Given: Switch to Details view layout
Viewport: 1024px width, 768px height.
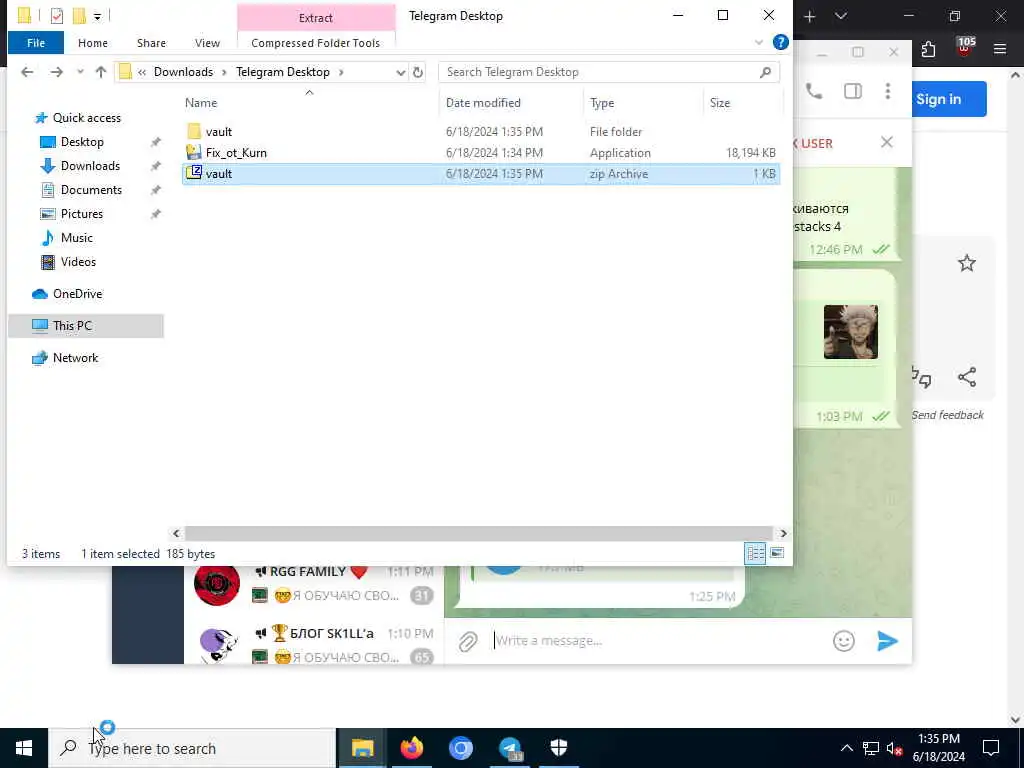Looking at the screenshot, I should 756,553.
